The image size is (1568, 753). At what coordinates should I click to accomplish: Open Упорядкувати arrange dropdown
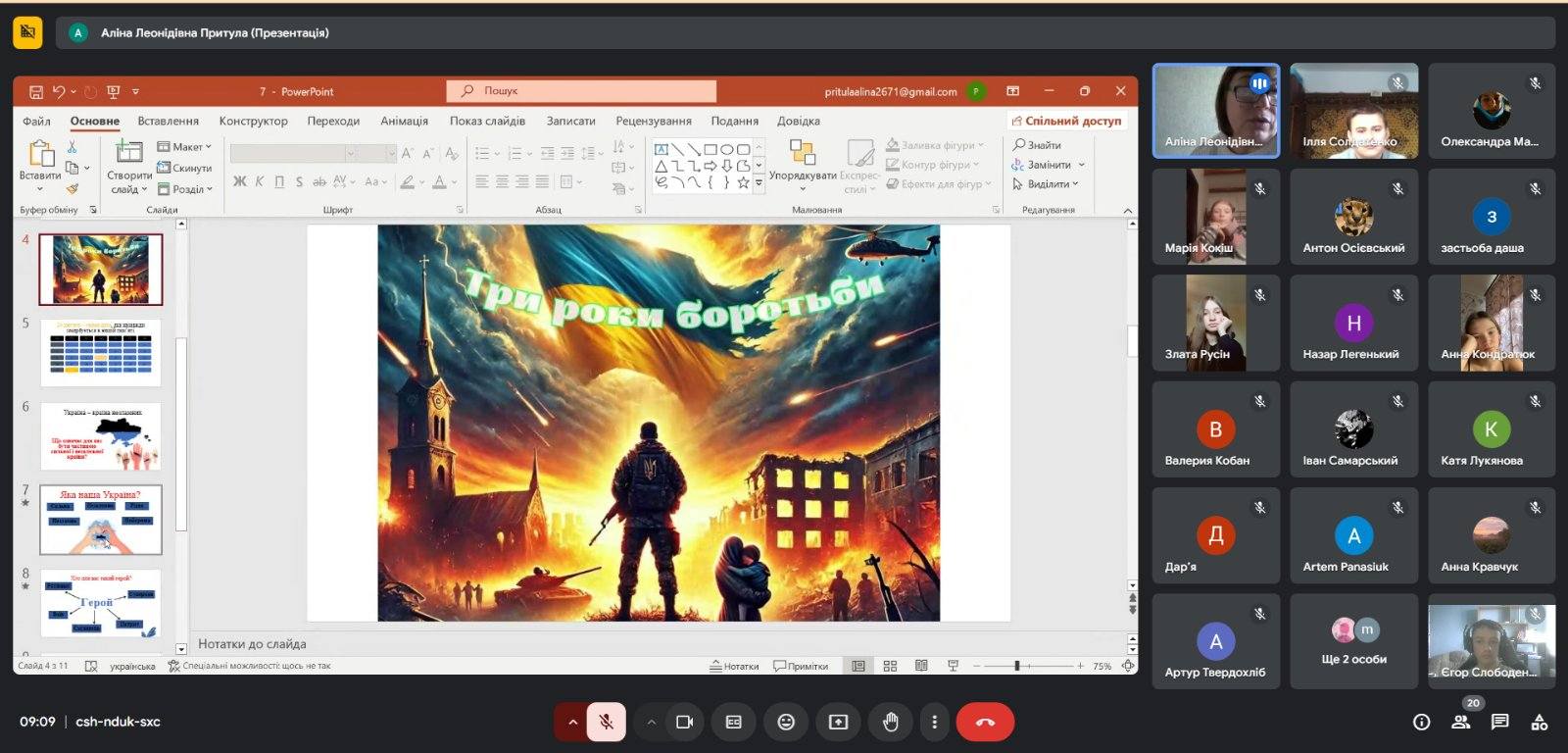pos(803,165)
